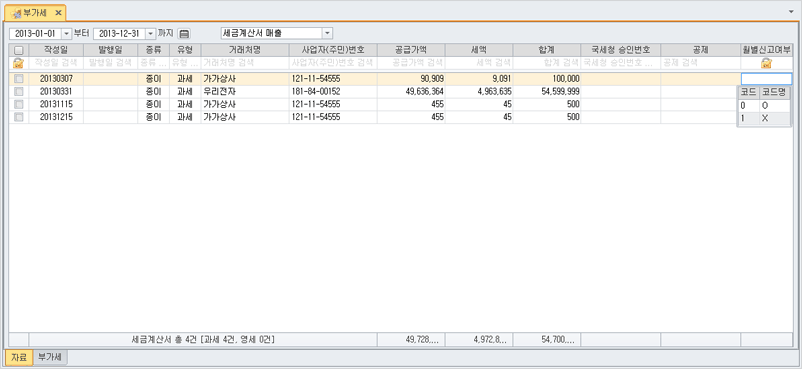Toggle the select-all header checkbox
Viewport: 802px width, 369px height.
pos(18,50)
